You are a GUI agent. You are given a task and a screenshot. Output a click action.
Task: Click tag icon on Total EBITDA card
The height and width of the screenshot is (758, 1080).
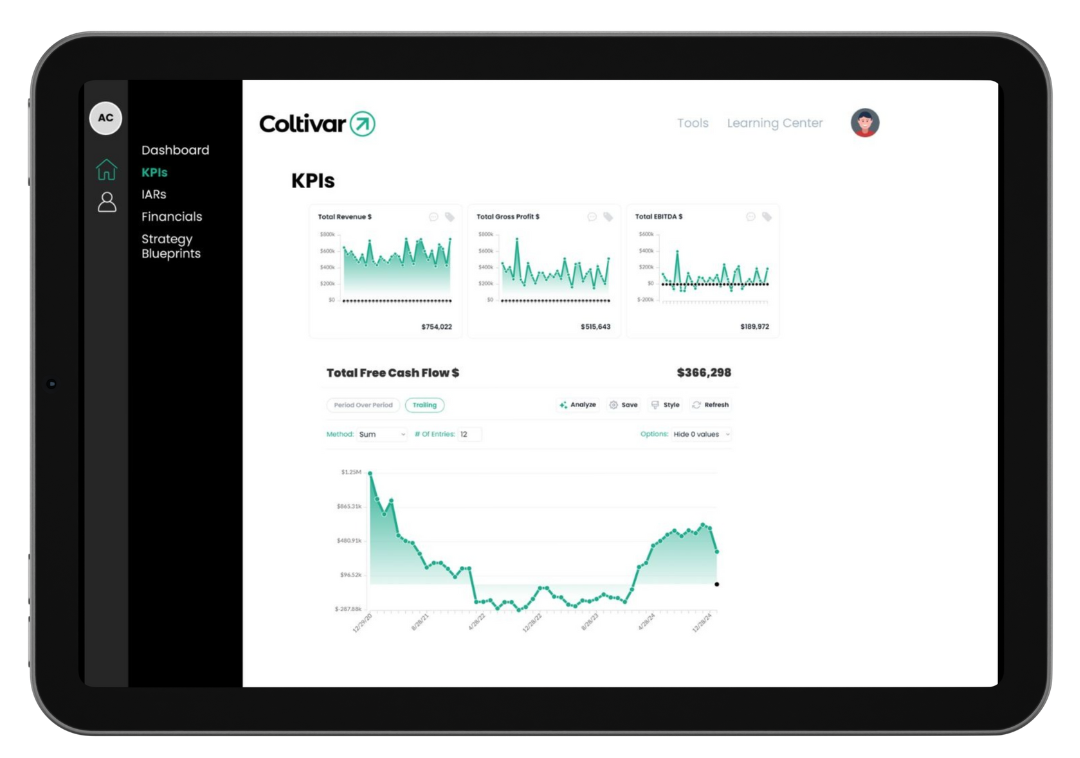pos(767,217)
